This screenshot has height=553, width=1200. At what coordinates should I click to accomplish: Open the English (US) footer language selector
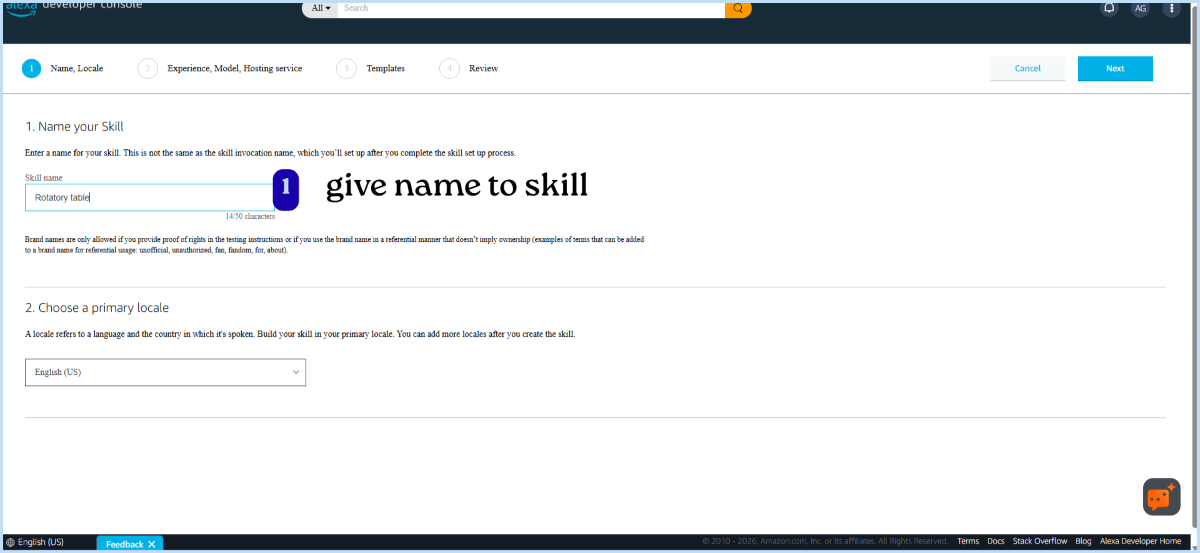(x=35, y=543)
